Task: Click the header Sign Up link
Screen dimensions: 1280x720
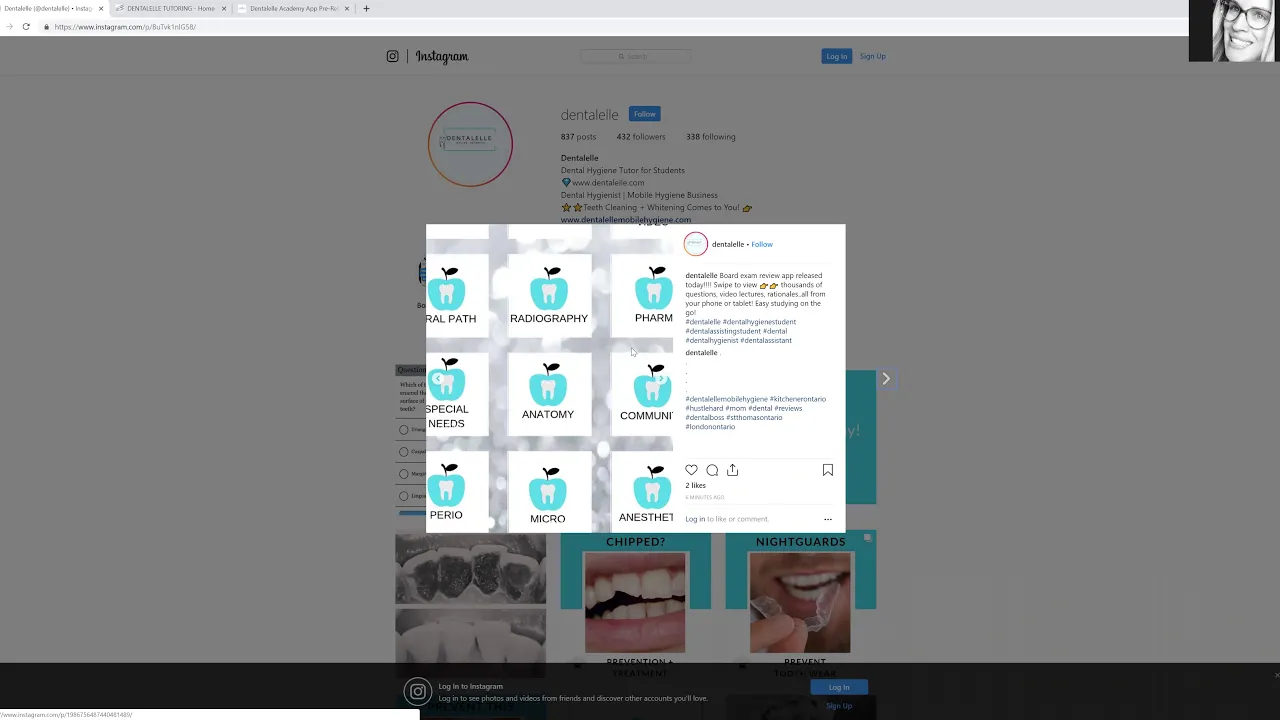Action: point(873,57)
